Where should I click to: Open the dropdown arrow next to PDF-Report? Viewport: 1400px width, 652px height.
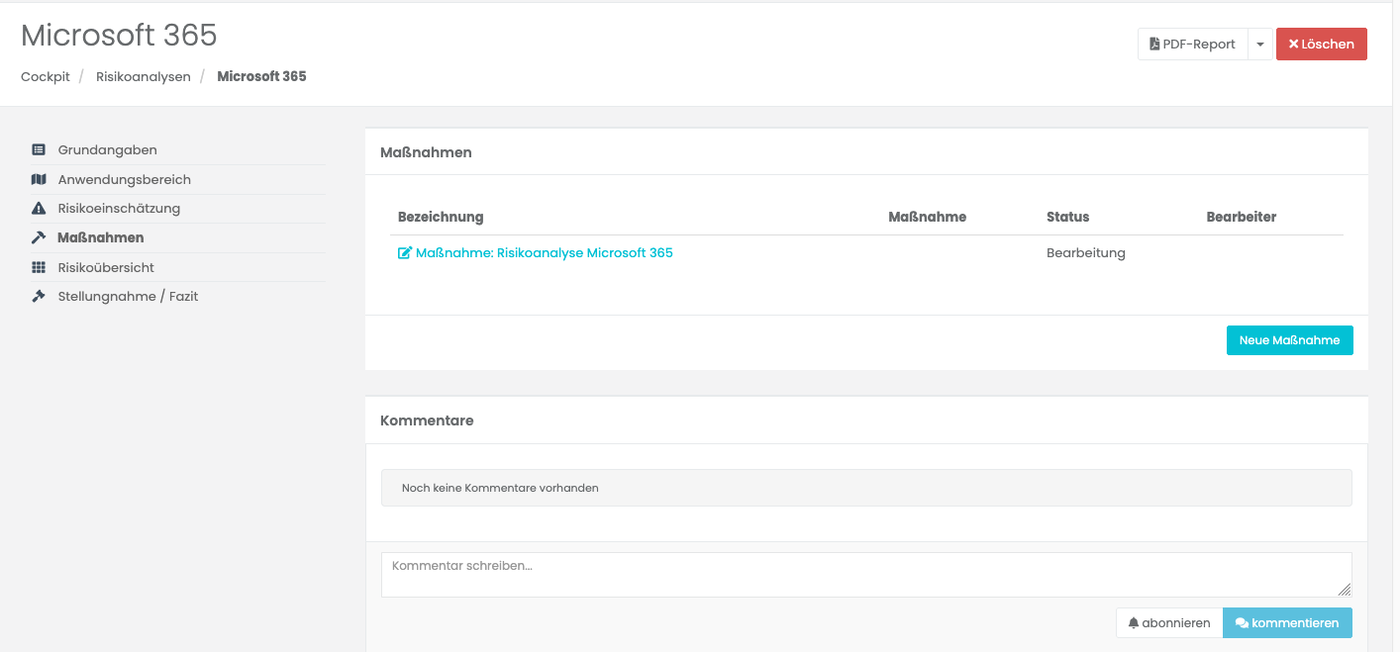pyautogui.click(x=1260, y=44)
